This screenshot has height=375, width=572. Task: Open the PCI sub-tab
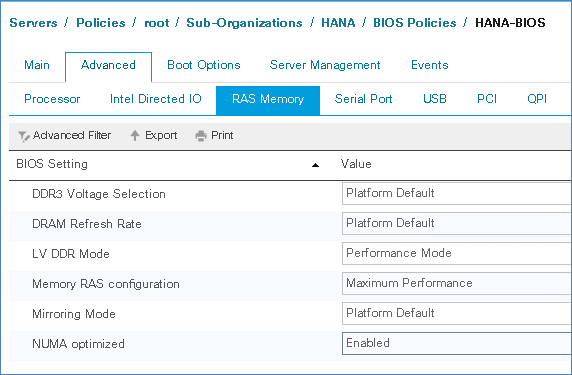(x=487, y=99)
